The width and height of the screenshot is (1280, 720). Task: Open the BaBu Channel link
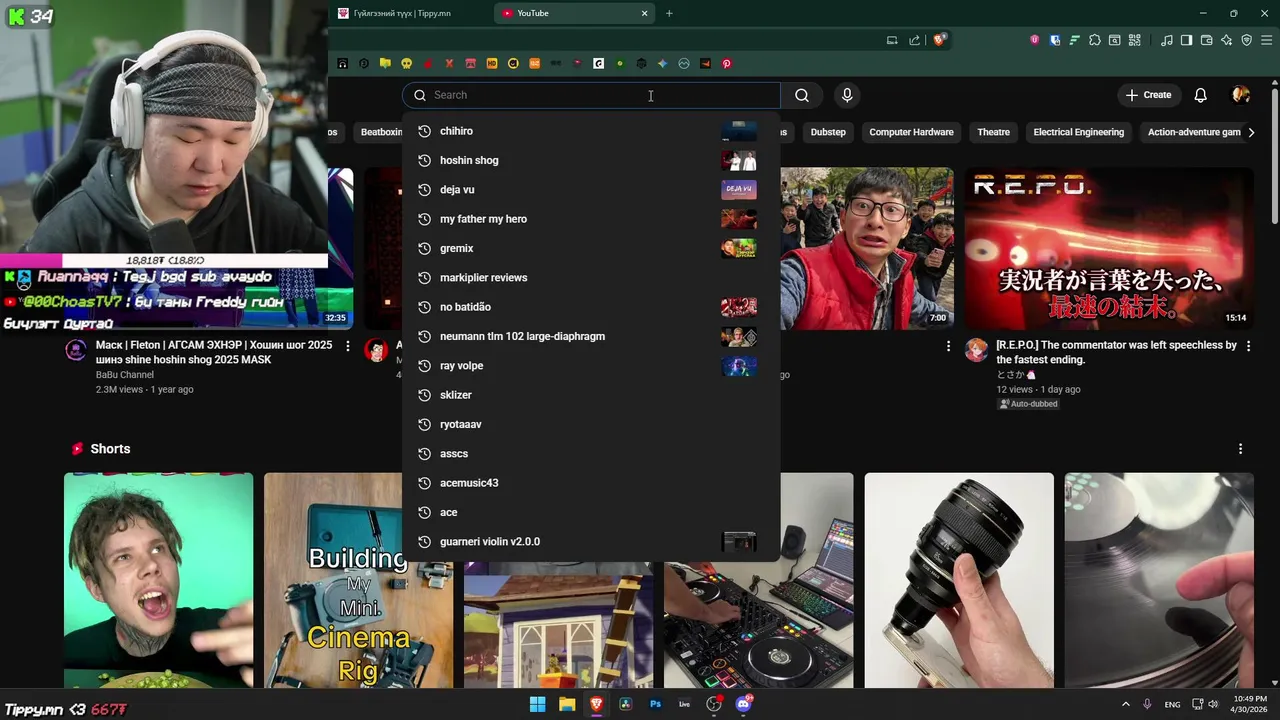(125, 375)
